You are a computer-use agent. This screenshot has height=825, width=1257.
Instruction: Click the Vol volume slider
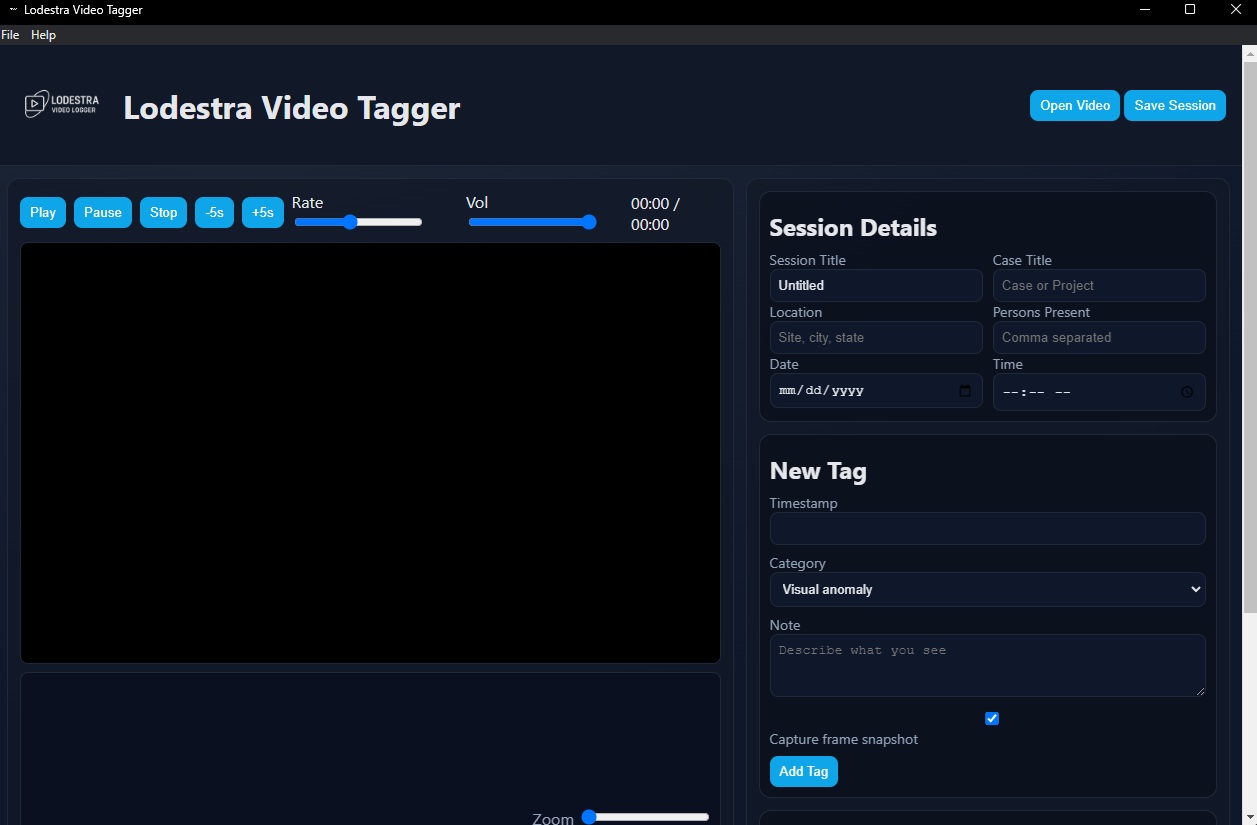coord(532,222)
